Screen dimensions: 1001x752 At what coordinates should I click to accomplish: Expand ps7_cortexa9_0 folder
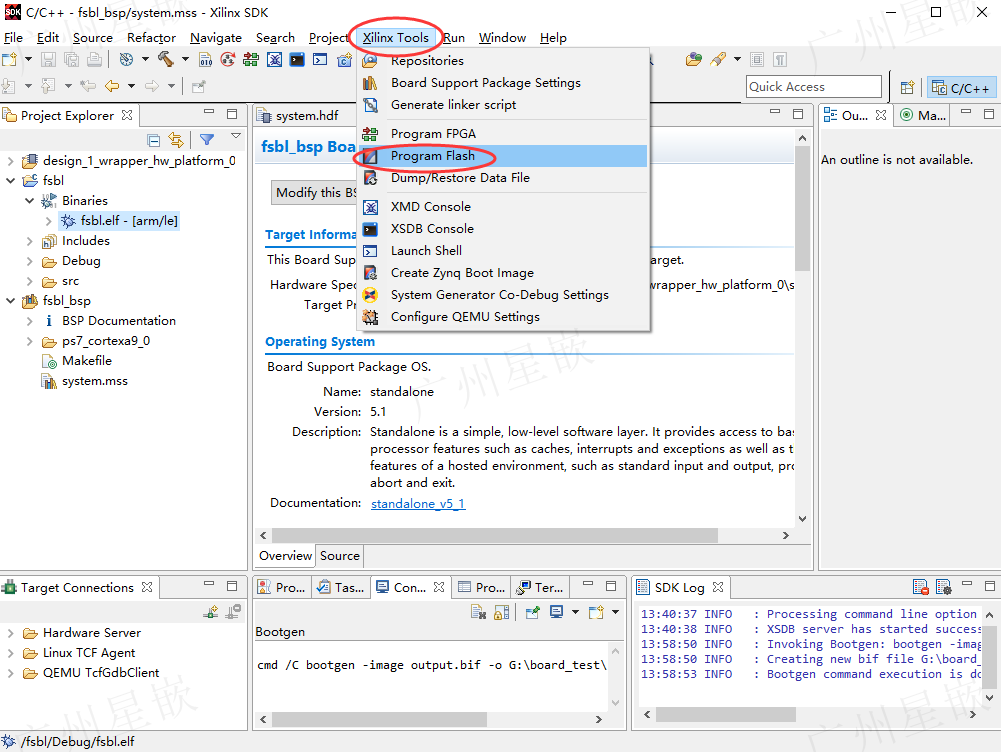pyautogui.click(x=29, y=341)
